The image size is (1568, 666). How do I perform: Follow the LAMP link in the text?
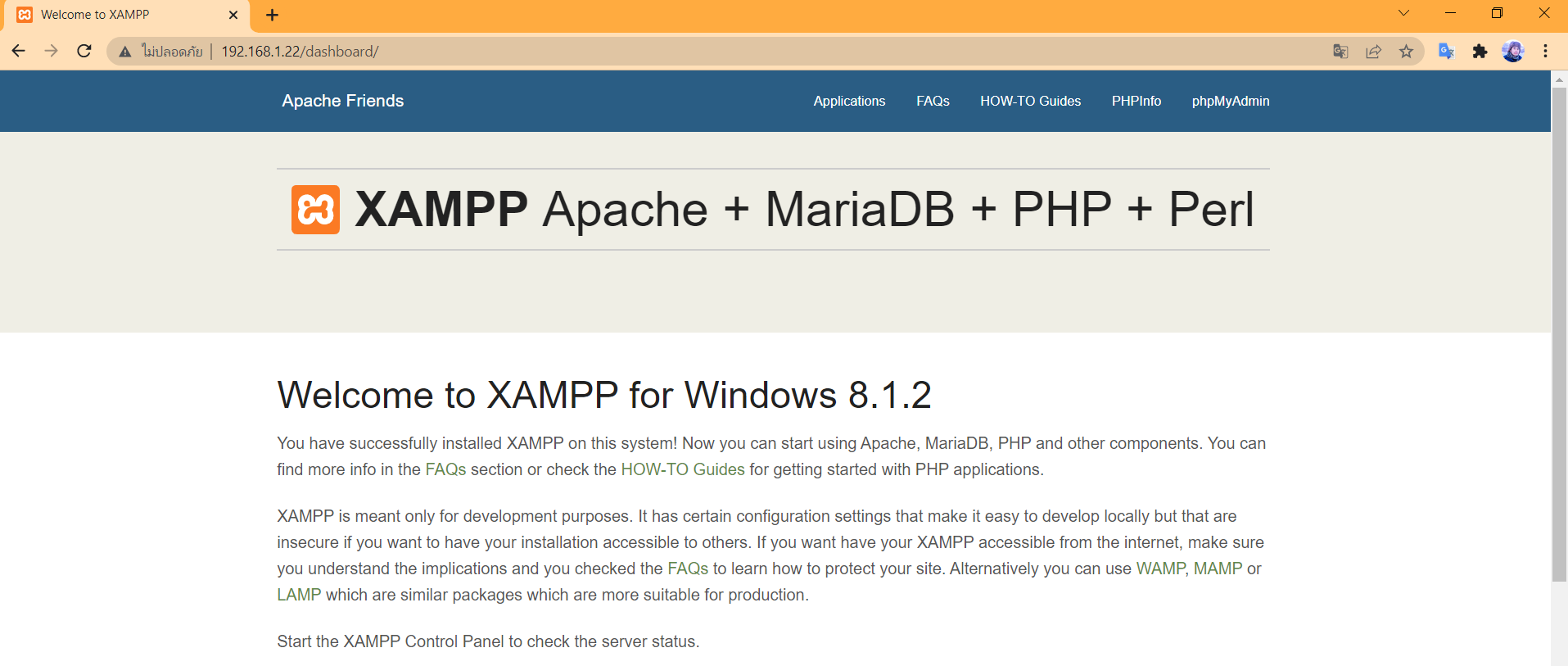(299, 595)
